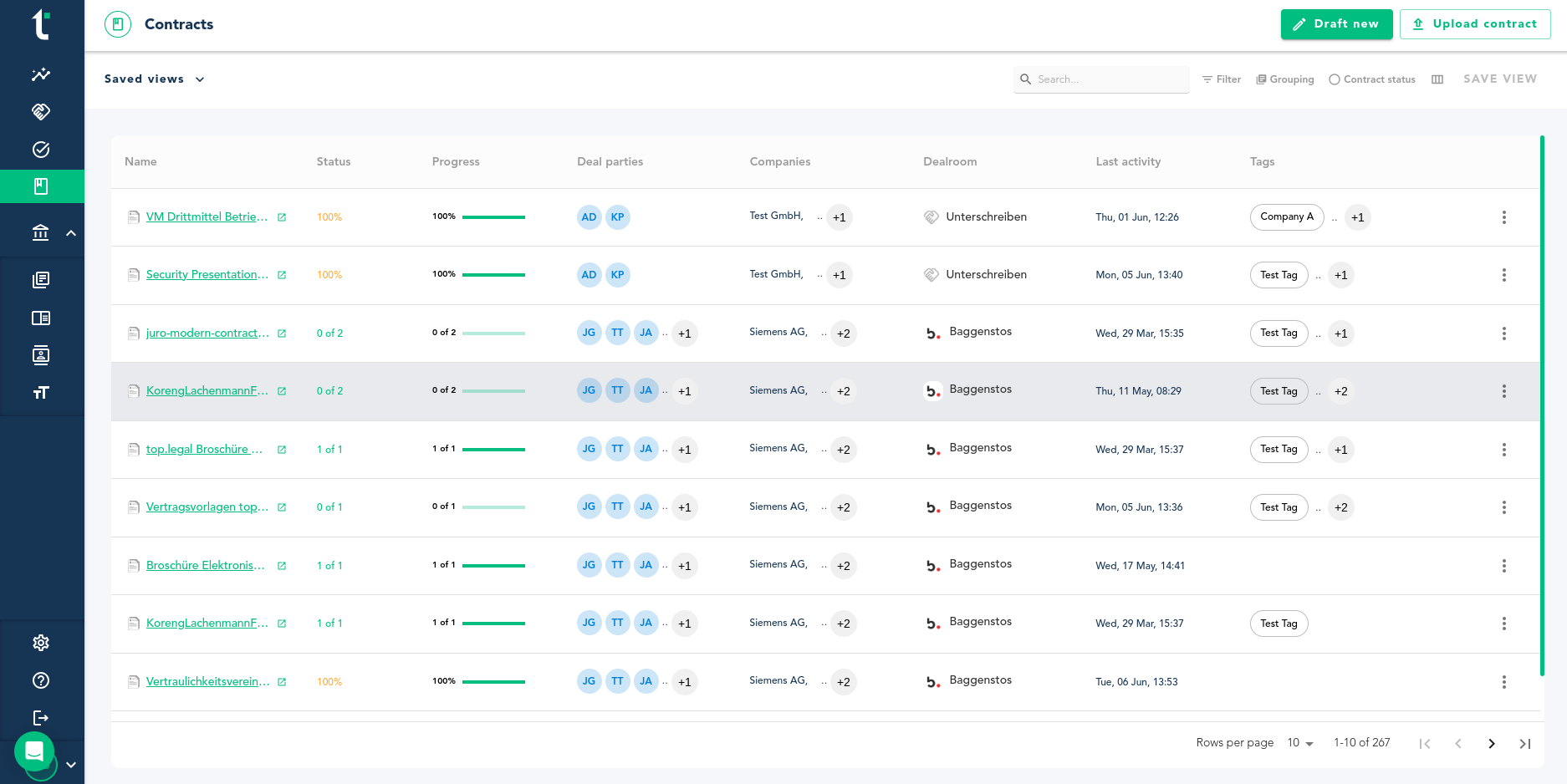Image resolution: width=1567 pixels, height=784 pixels.
Task: Click the Company A tag
Action: pyautogui.click(x=1287, y=216)
